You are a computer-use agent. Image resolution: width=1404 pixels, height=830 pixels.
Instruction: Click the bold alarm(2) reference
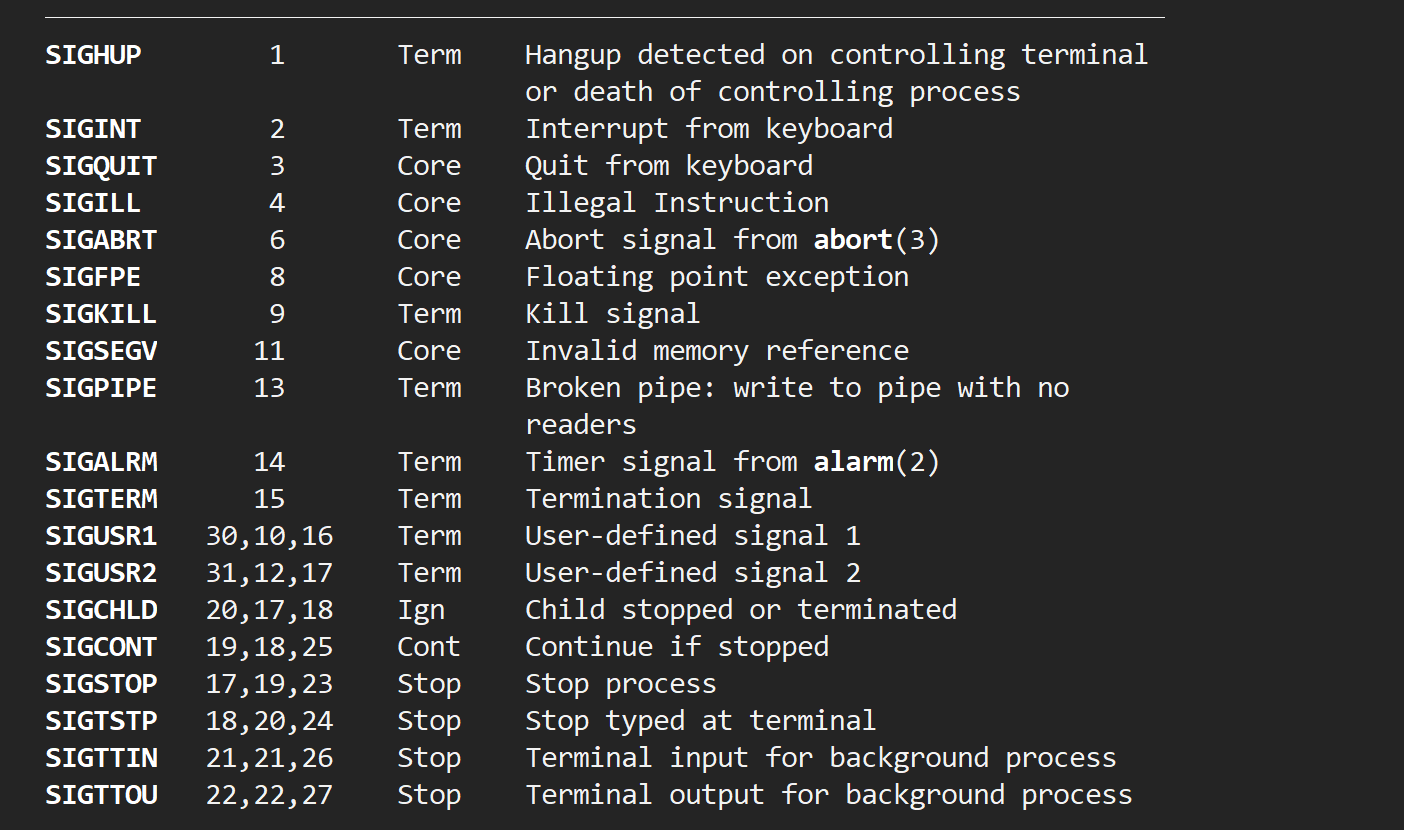pos(876,462)
